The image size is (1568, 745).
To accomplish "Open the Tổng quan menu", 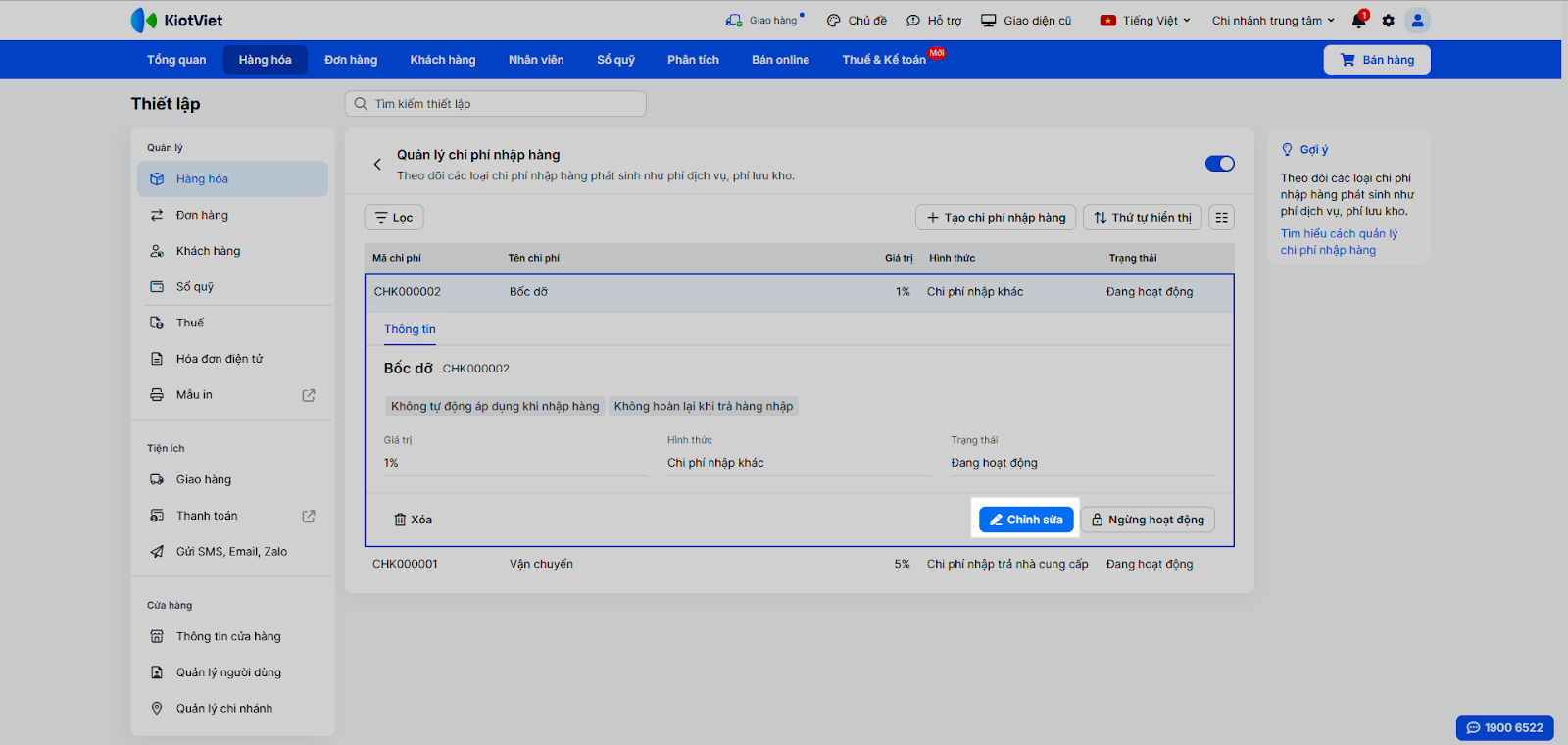I will click(176, 60).
